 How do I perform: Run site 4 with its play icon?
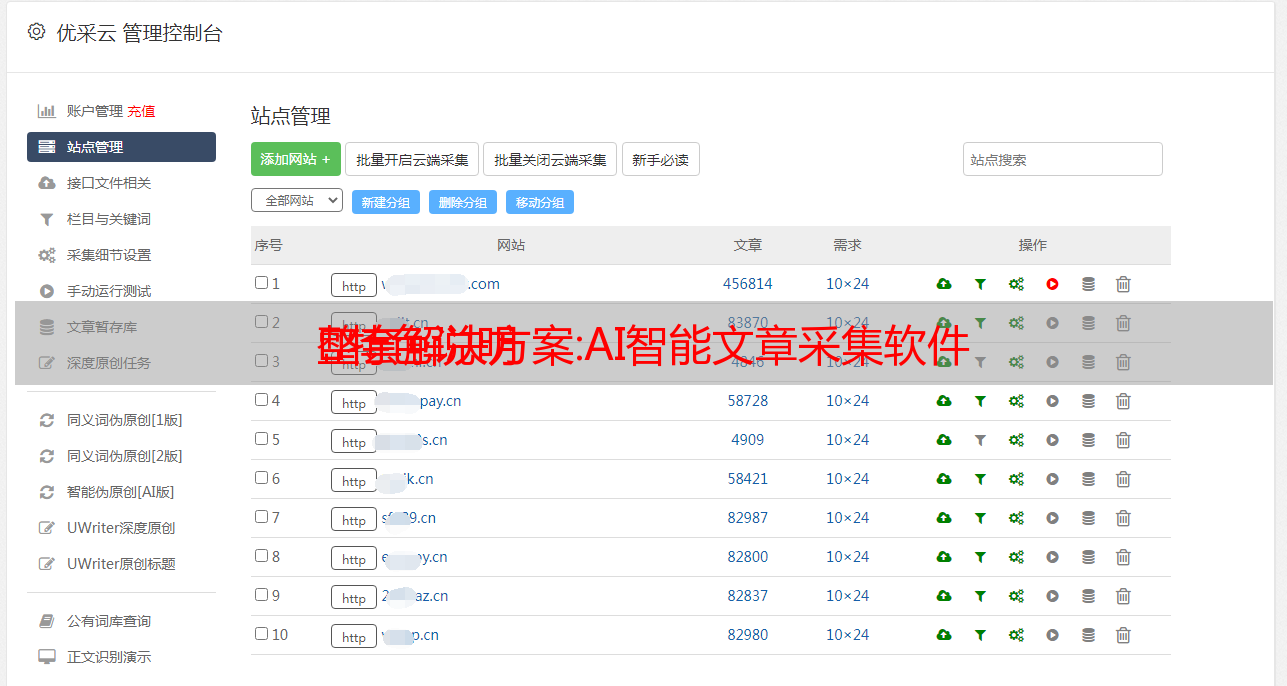pos(1052,401)
